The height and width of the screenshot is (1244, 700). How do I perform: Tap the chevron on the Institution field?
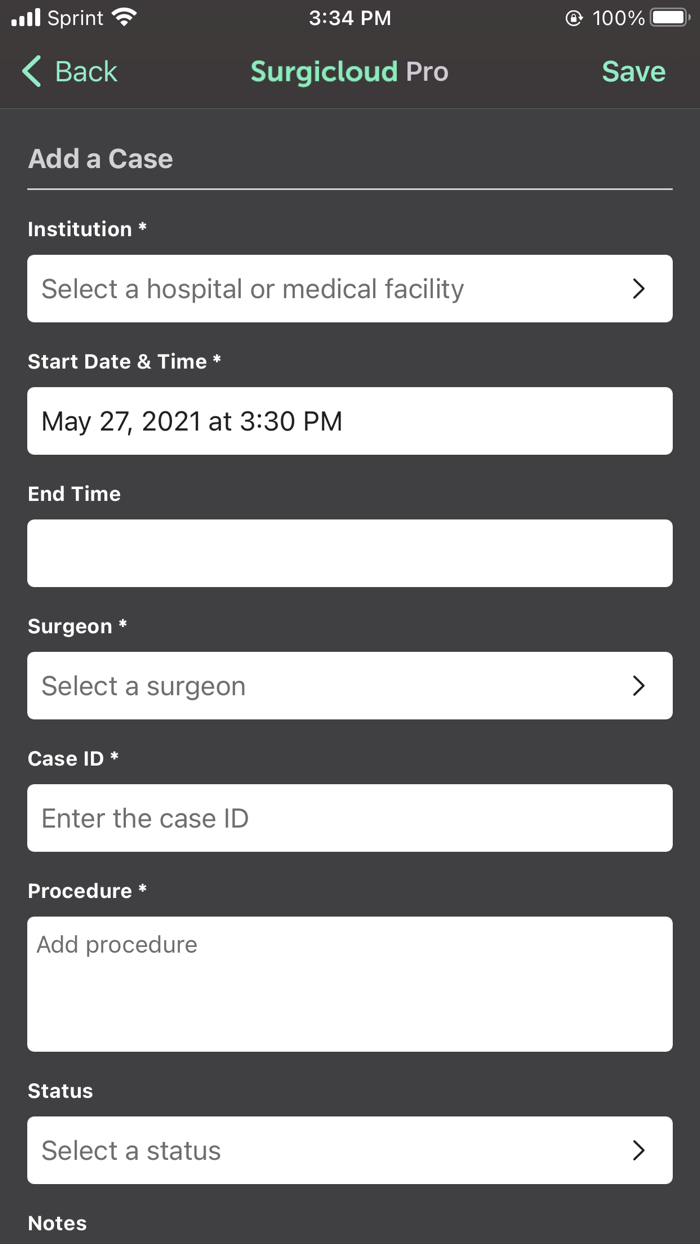tap(638, 288)
